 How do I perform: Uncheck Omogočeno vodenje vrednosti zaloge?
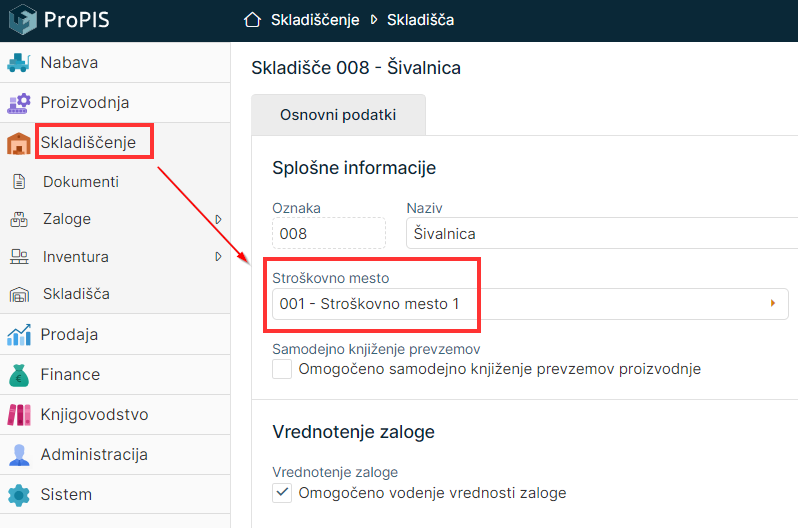click(282, 492)
